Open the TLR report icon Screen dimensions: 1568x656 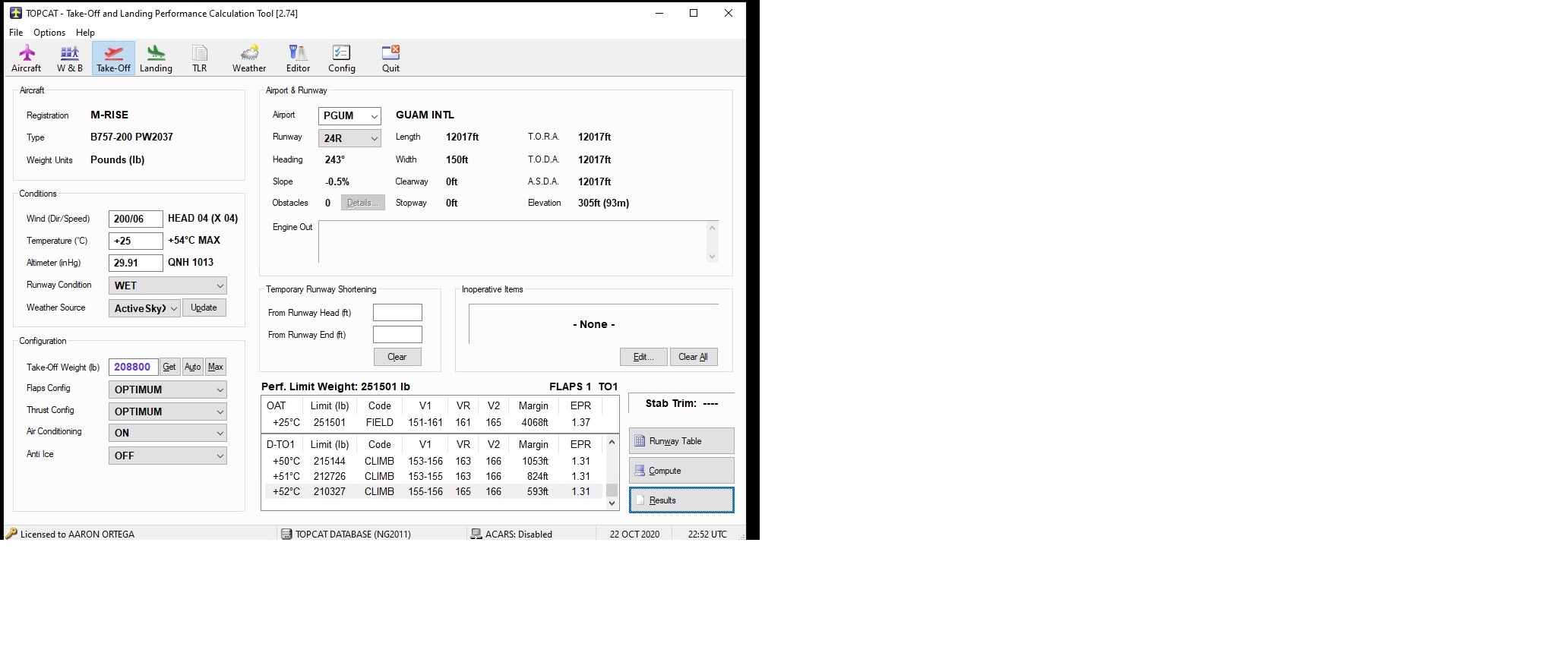pyautogui.click(x=199, y=58)
